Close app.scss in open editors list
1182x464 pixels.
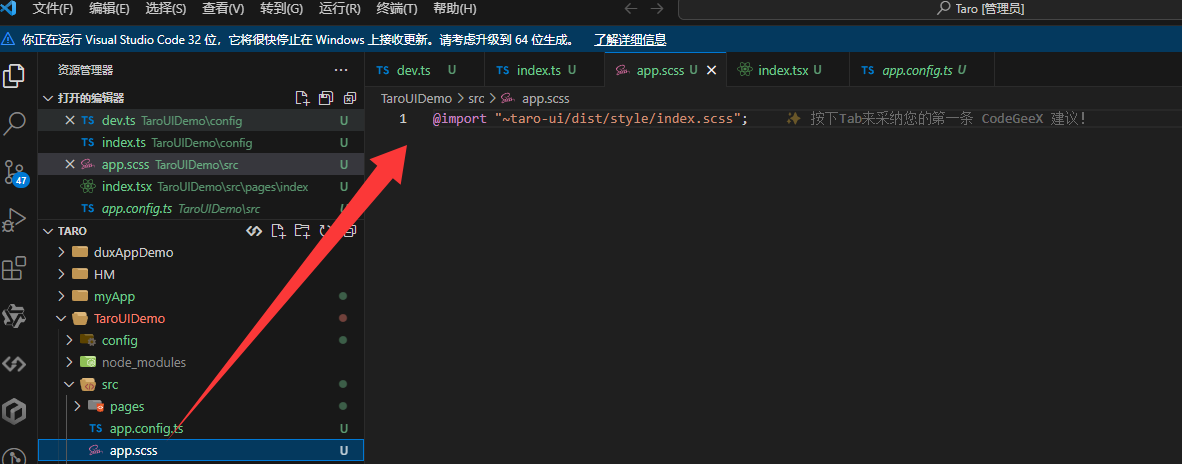pyautogui.click(x=70, y=164)
